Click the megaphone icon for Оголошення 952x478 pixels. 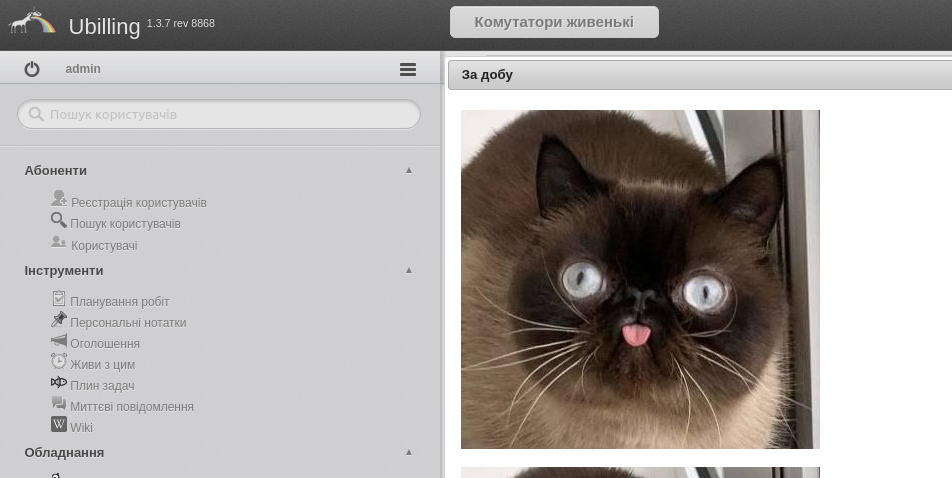(x=59, y=340)
